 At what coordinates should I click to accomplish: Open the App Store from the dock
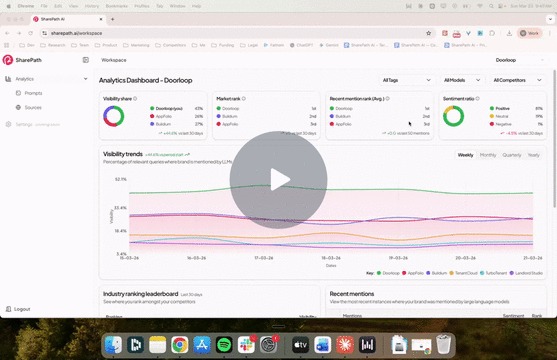pos(202,345)
